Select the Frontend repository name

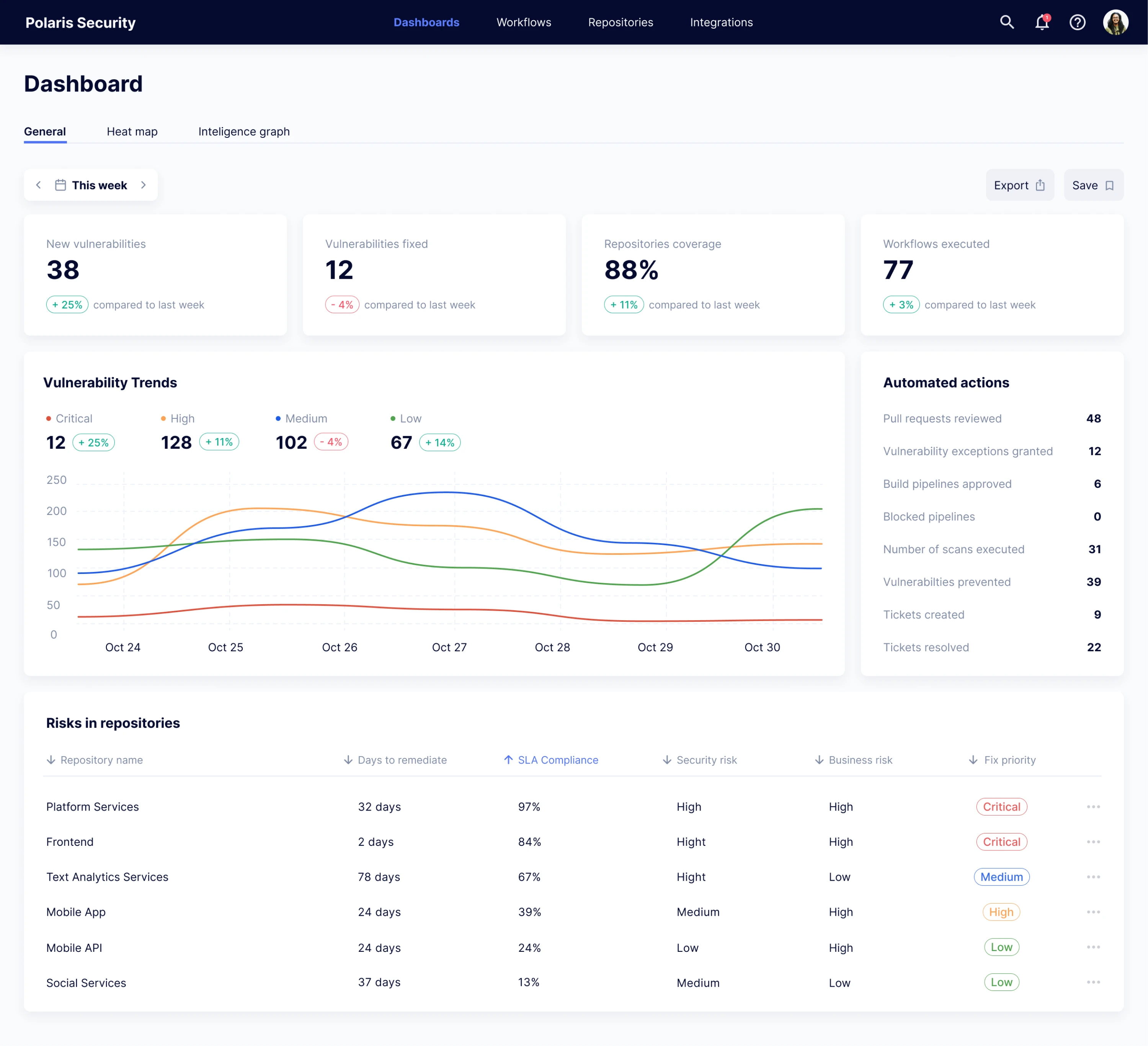point(69,842)
